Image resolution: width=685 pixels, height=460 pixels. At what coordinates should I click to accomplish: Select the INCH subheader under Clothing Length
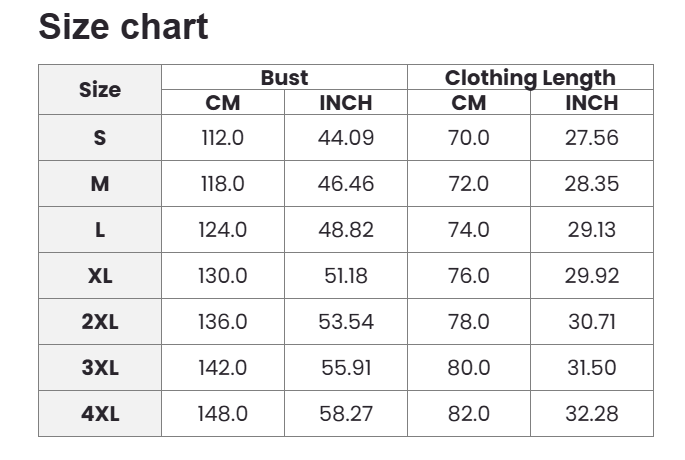[592, 103]
